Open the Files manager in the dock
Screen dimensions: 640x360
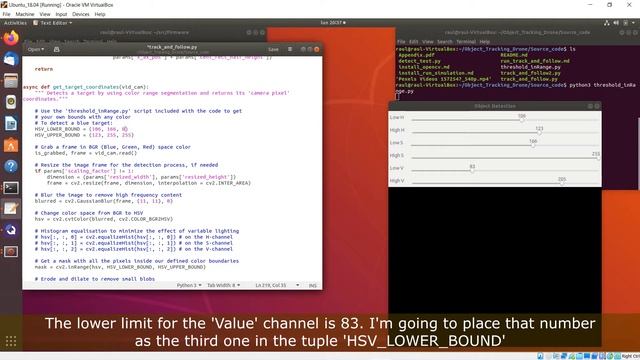point(11,81)
